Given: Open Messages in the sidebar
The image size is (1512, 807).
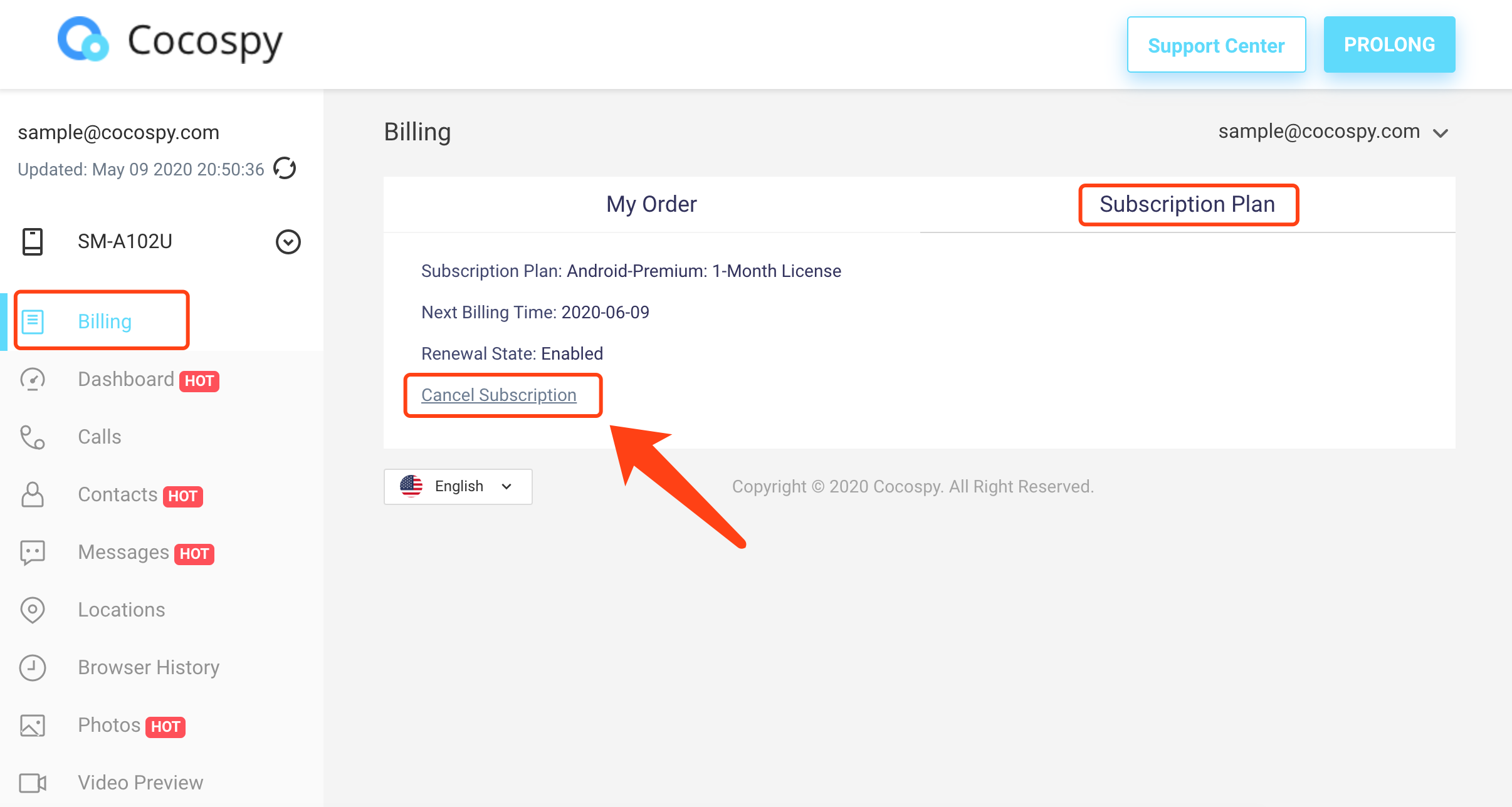Looking at the screenshot, I should [123, 552].
